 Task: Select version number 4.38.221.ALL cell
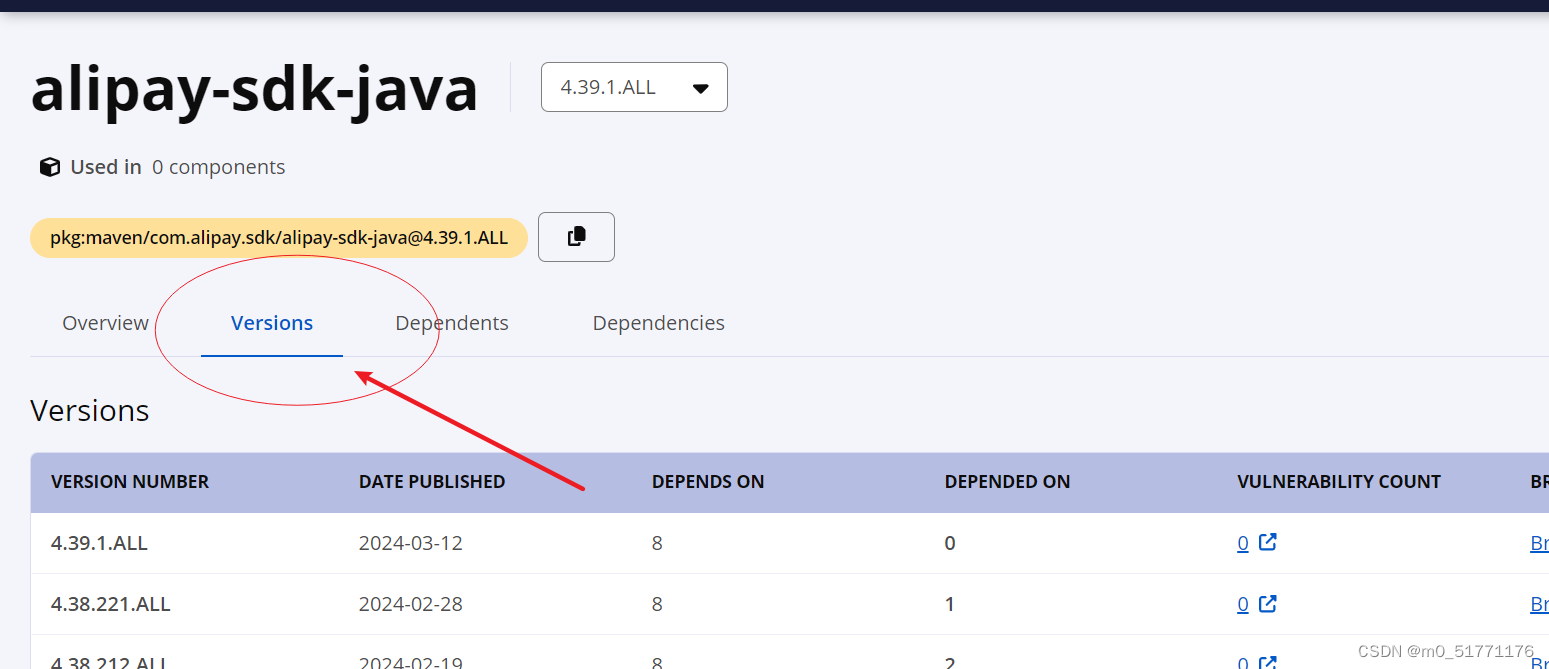pos(111,604)
